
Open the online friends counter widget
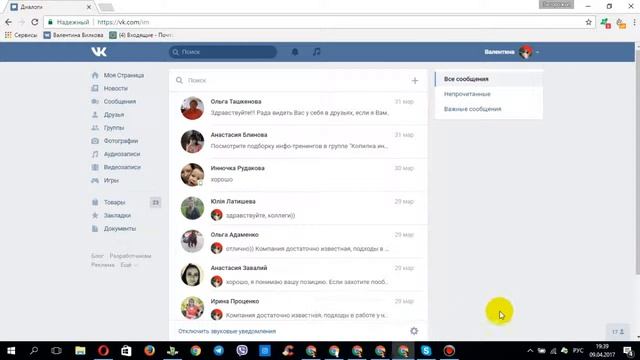click(618, 332)
